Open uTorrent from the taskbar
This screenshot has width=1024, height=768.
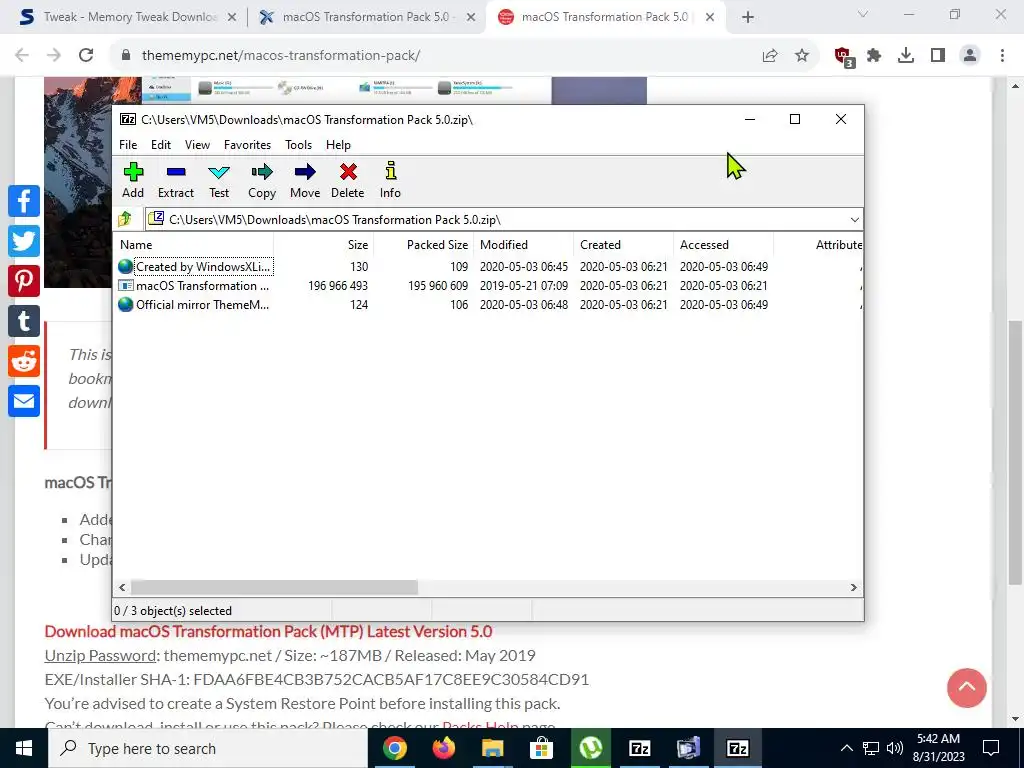tap(590, 748)
